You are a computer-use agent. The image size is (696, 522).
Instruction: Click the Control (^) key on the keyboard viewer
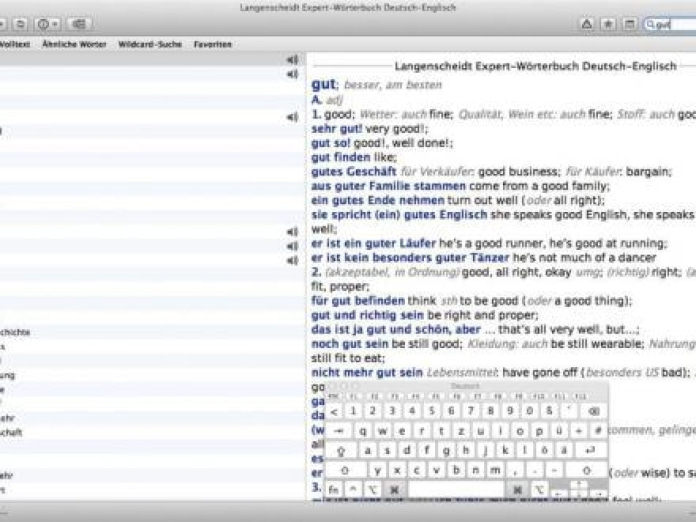(x=353, y=490)
